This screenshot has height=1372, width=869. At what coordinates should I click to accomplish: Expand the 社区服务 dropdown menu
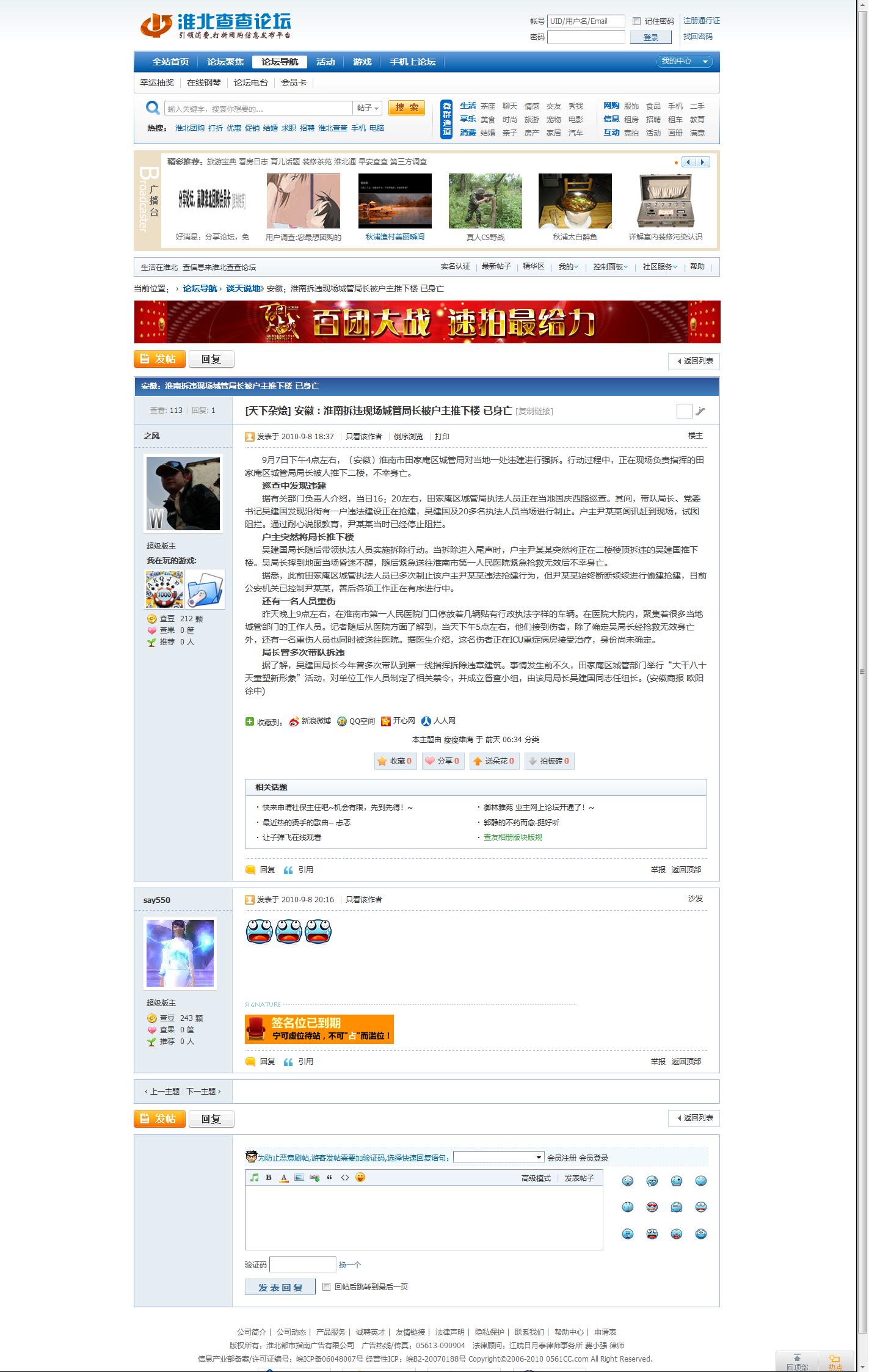click(660, 267)
